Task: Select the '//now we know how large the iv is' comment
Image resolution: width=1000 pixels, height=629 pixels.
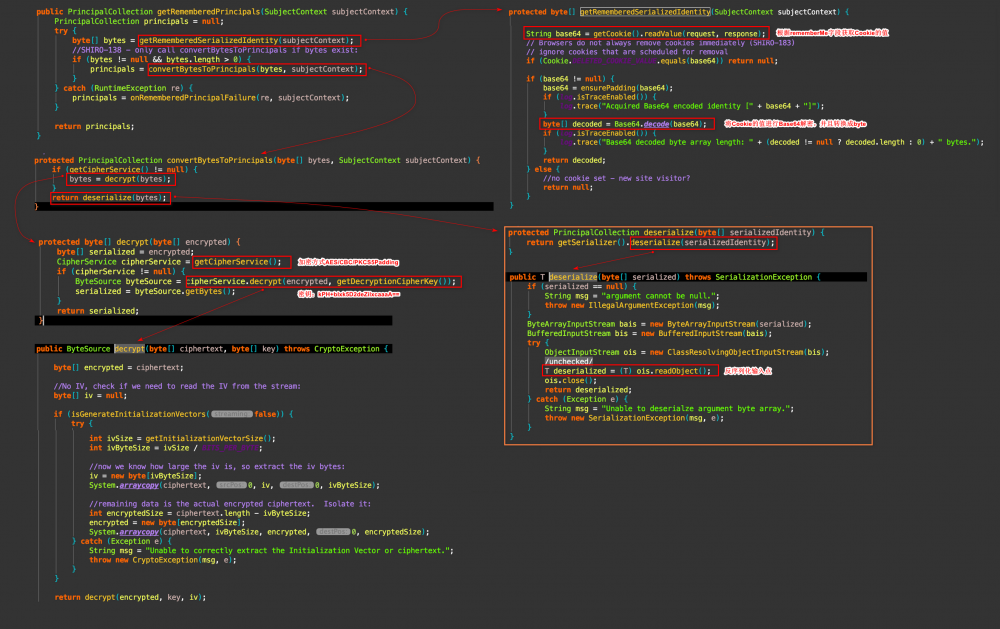Action: click(217, 466)
